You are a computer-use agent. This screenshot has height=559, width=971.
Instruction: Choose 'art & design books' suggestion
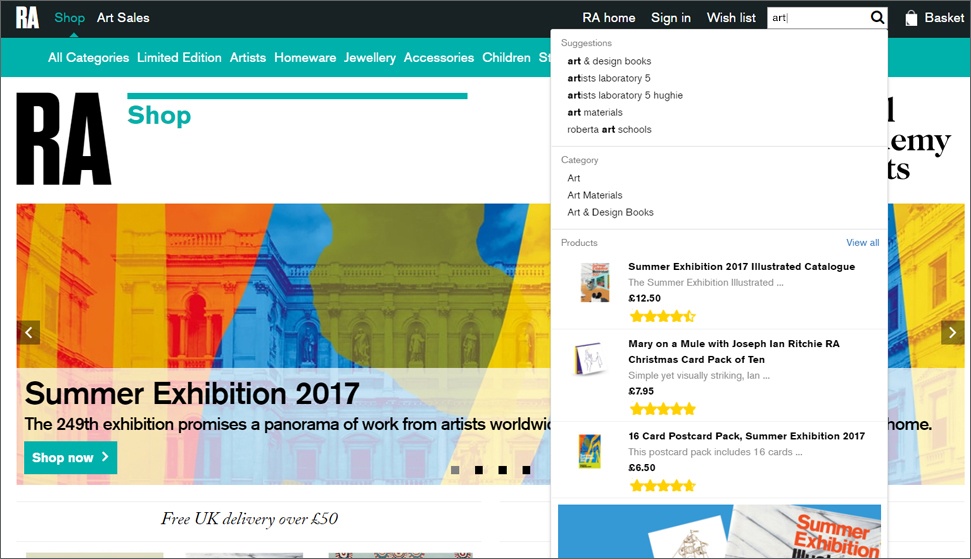(x=609, y=61)
